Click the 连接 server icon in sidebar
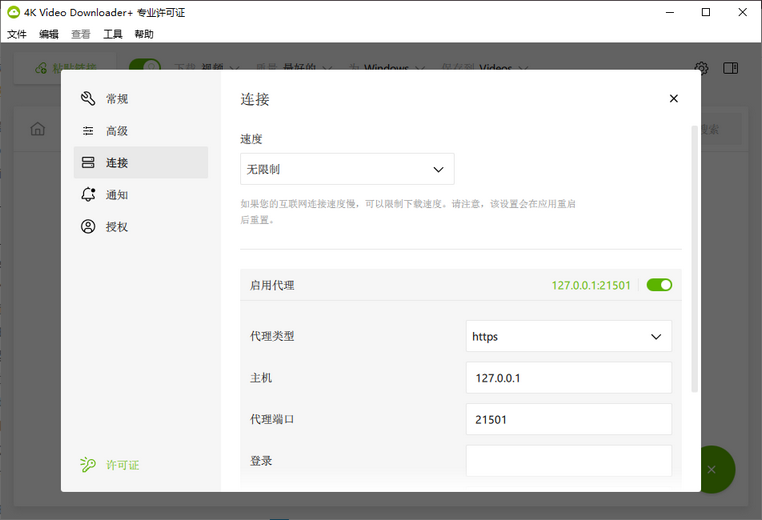Image resolution: width=762 pixels, height=520 pixels. click(x=88, y=163)
